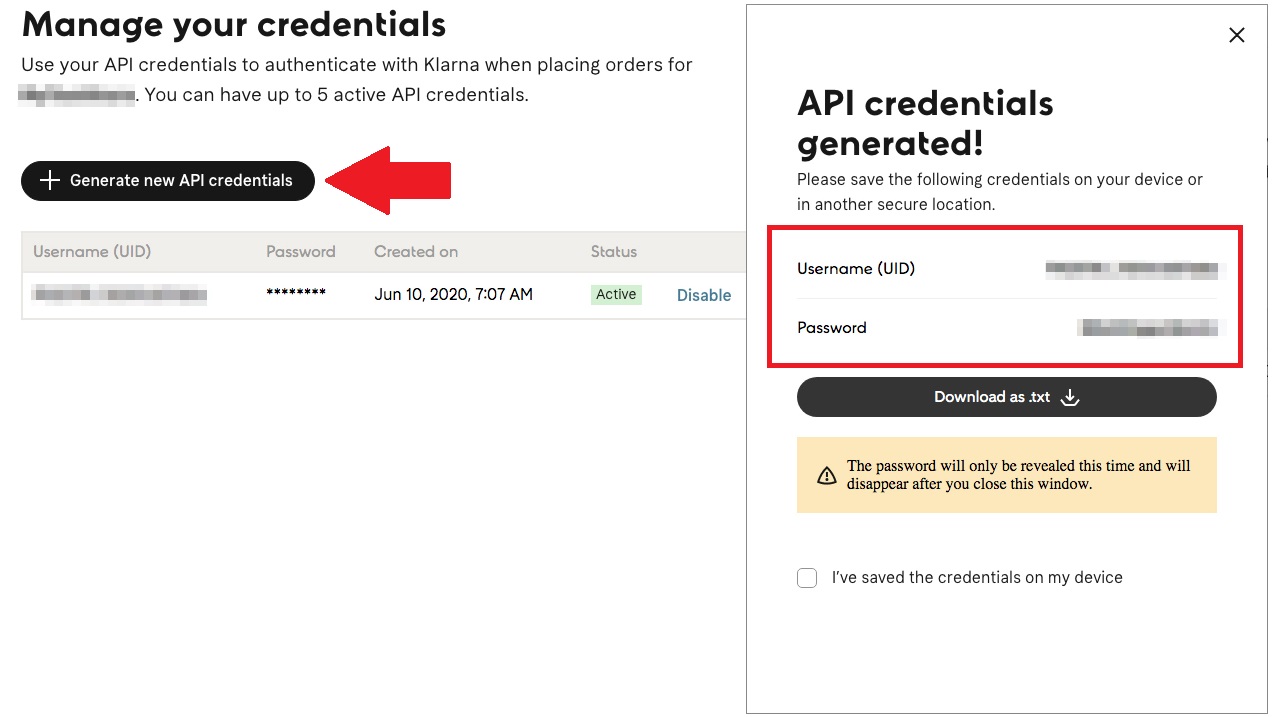Click the green Active status badge
Screen dimensions: 1272x717
615,294
